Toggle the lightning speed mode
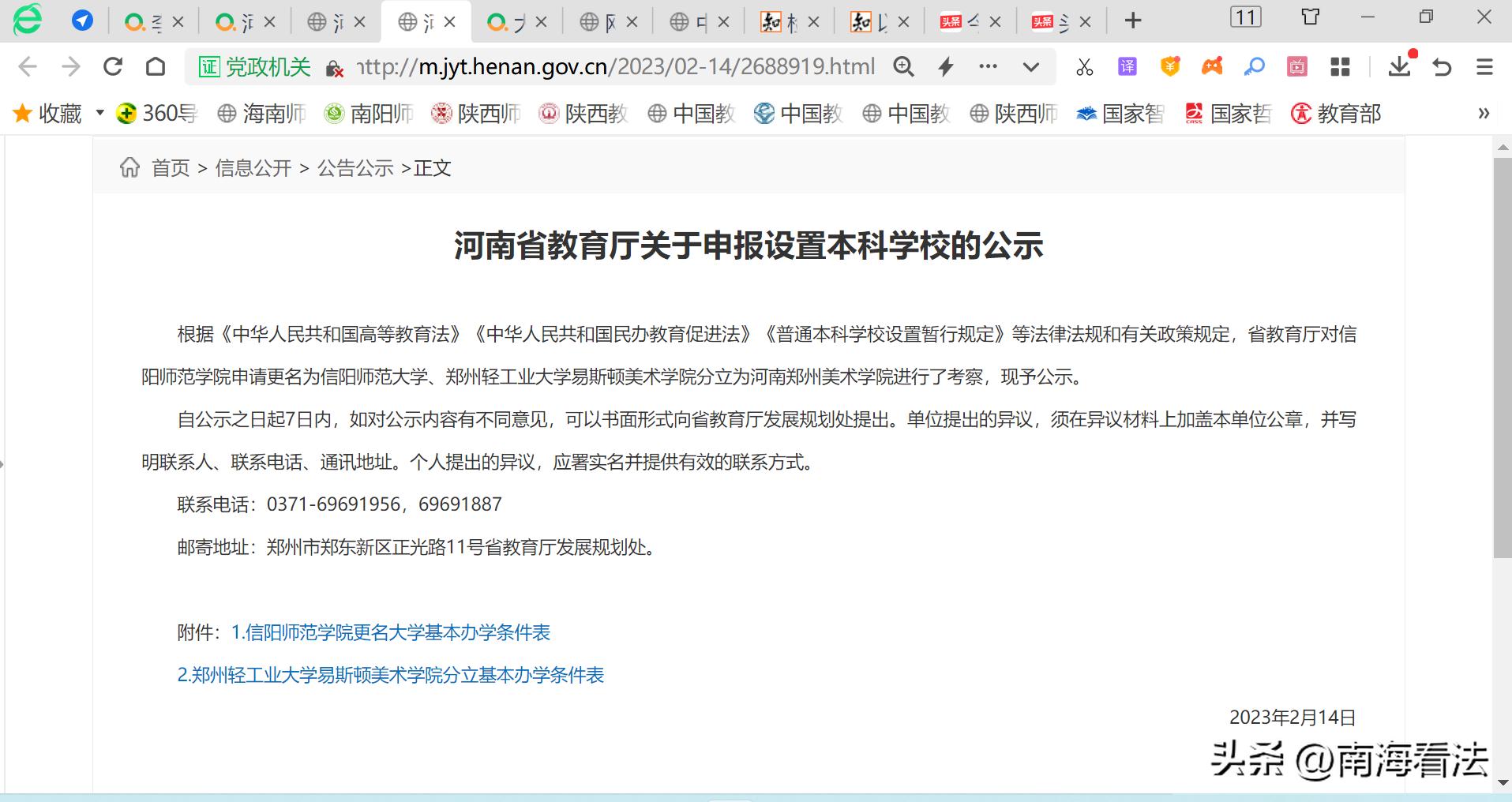1512x802 pixels. pos(945,66)
